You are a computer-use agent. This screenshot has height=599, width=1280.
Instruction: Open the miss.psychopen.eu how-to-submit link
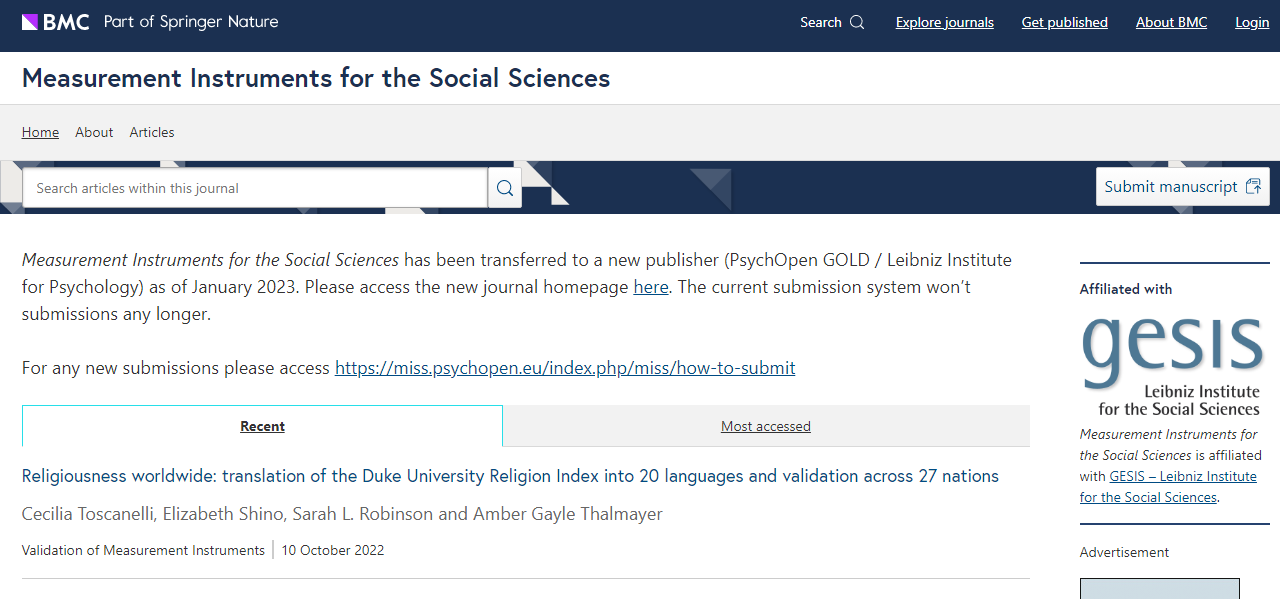(565, 368)
